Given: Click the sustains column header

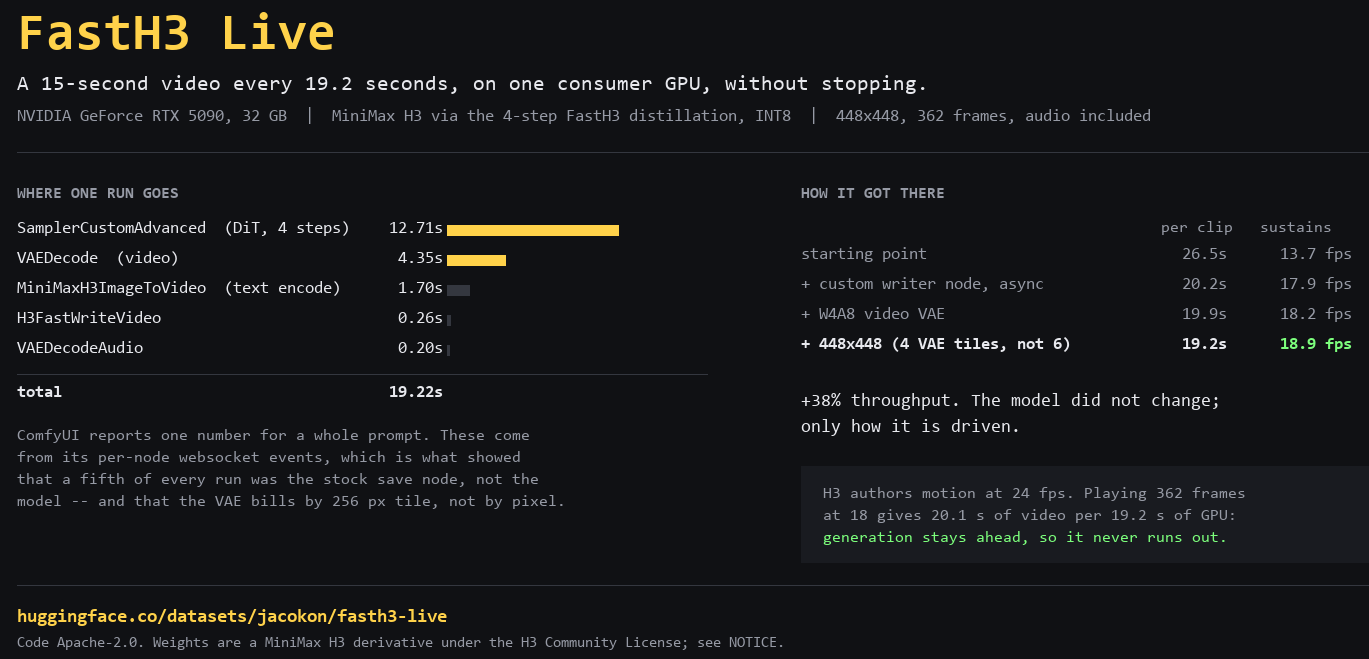Looking at the screenshot, I should pos(1296,227).
